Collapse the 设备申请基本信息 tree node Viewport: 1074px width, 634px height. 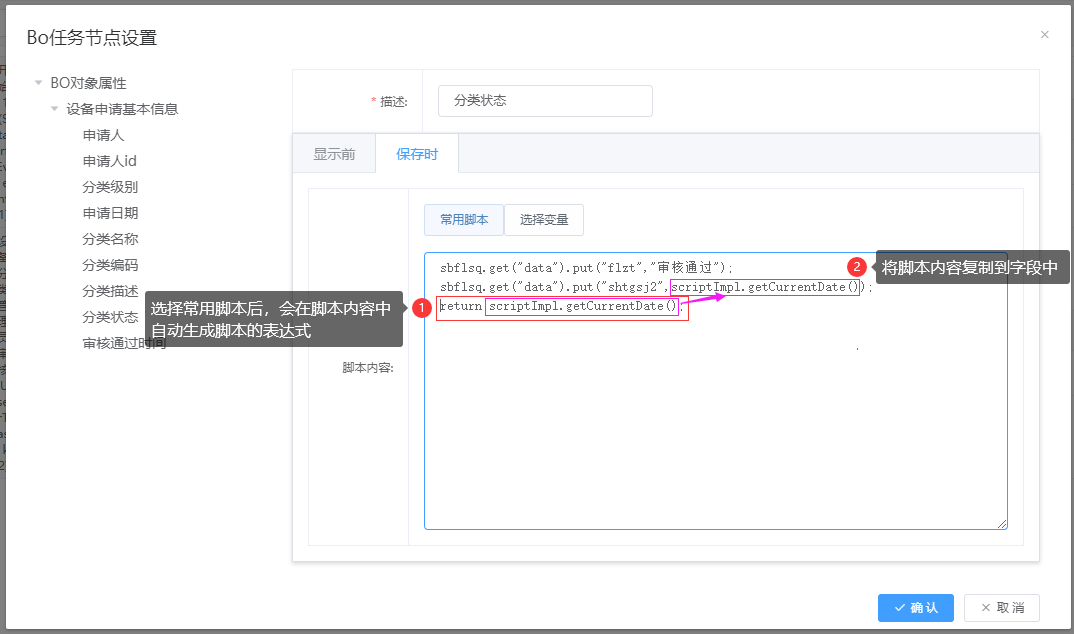54,109
